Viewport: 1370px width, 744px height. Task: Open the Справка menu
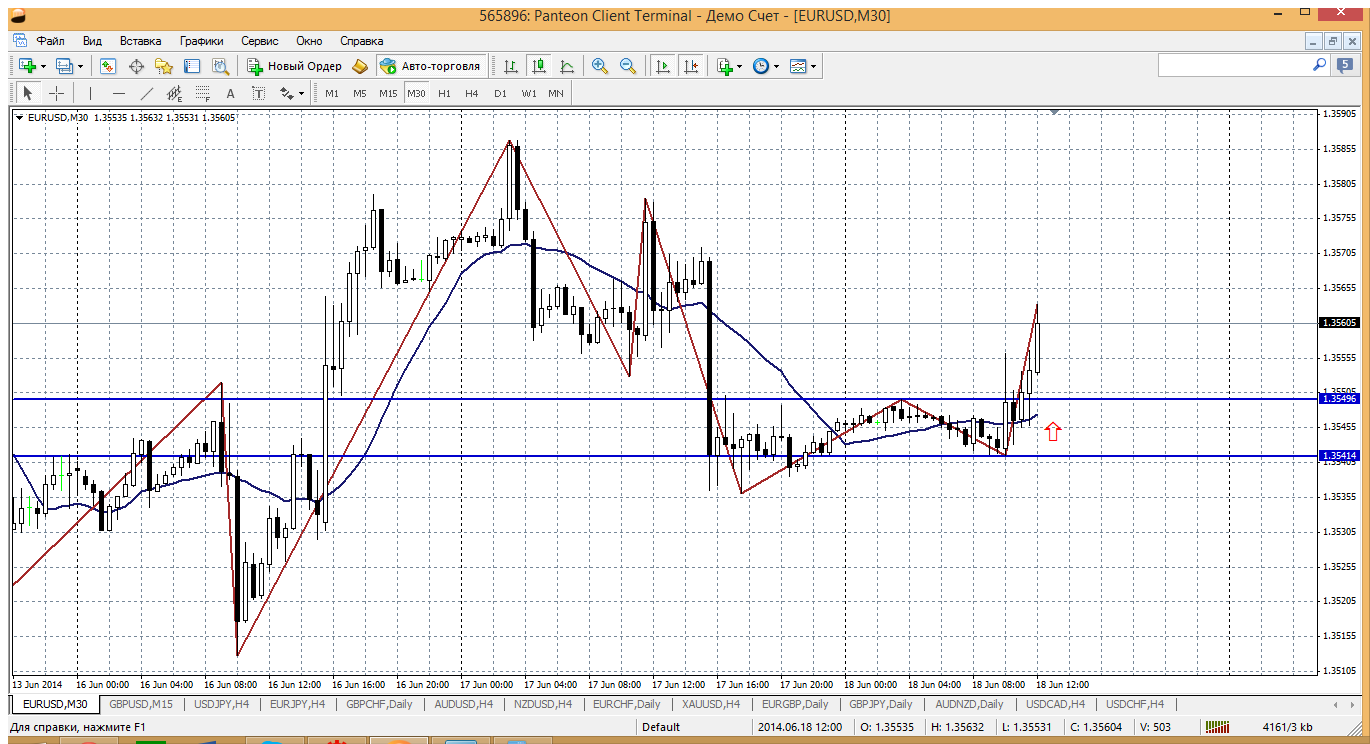[x=362, y=41]
